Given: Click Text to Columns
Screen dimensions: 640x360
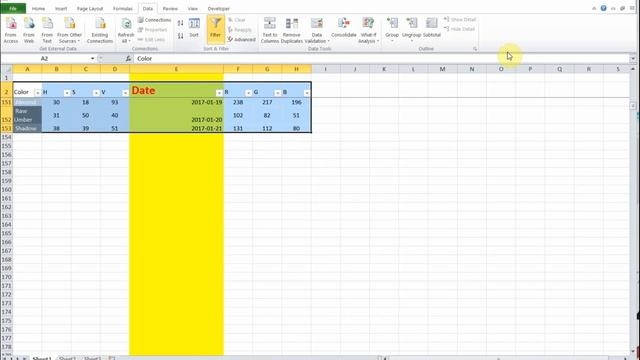Looking at the screenshot, I should 269,30.
